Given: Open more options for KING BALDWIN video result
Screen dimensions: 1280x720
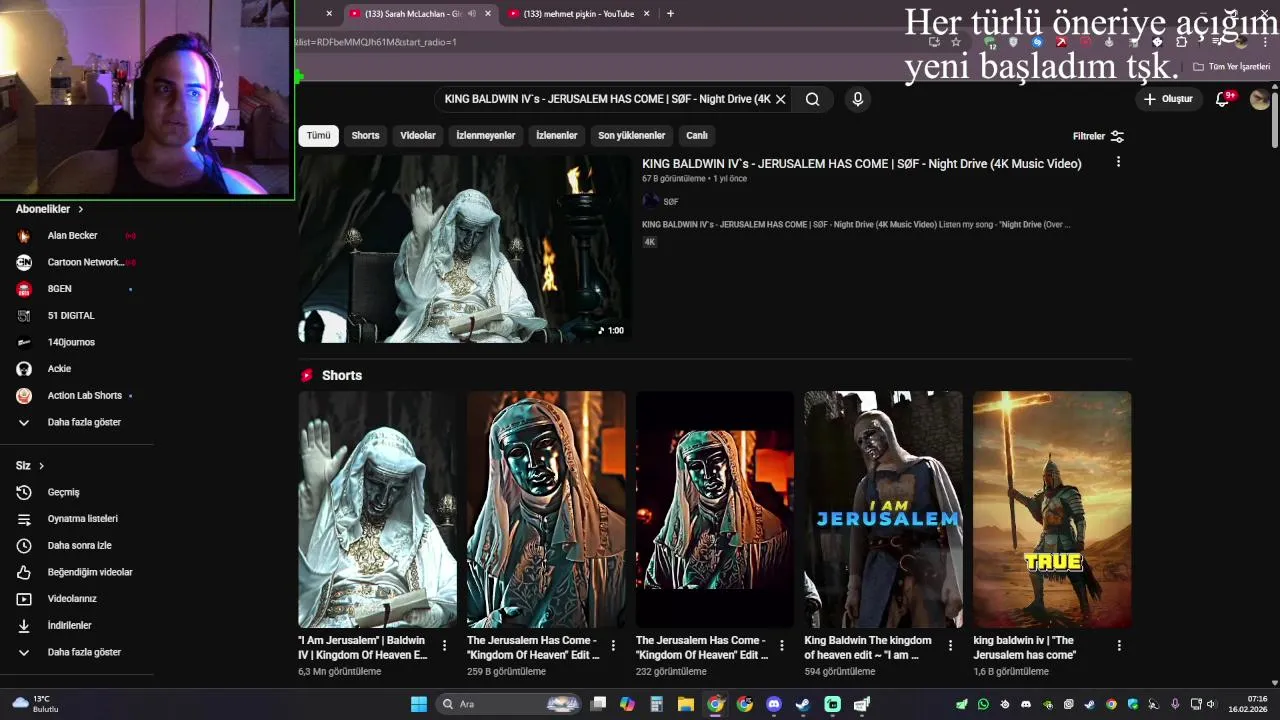Looking at the screenshot, I should 1118,162.
